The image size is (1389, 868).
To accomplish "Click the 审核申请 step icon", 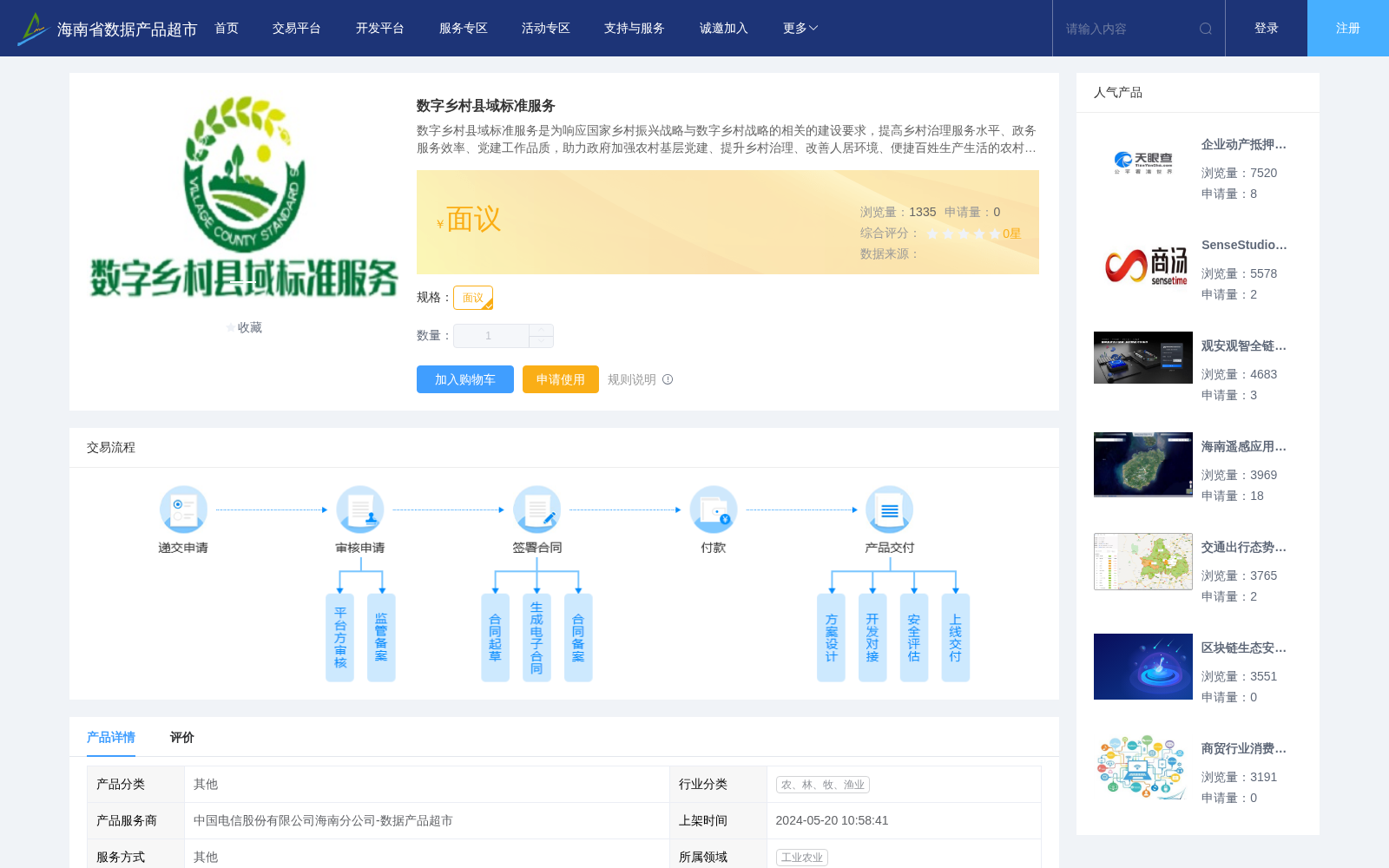I will click(360, 510).
